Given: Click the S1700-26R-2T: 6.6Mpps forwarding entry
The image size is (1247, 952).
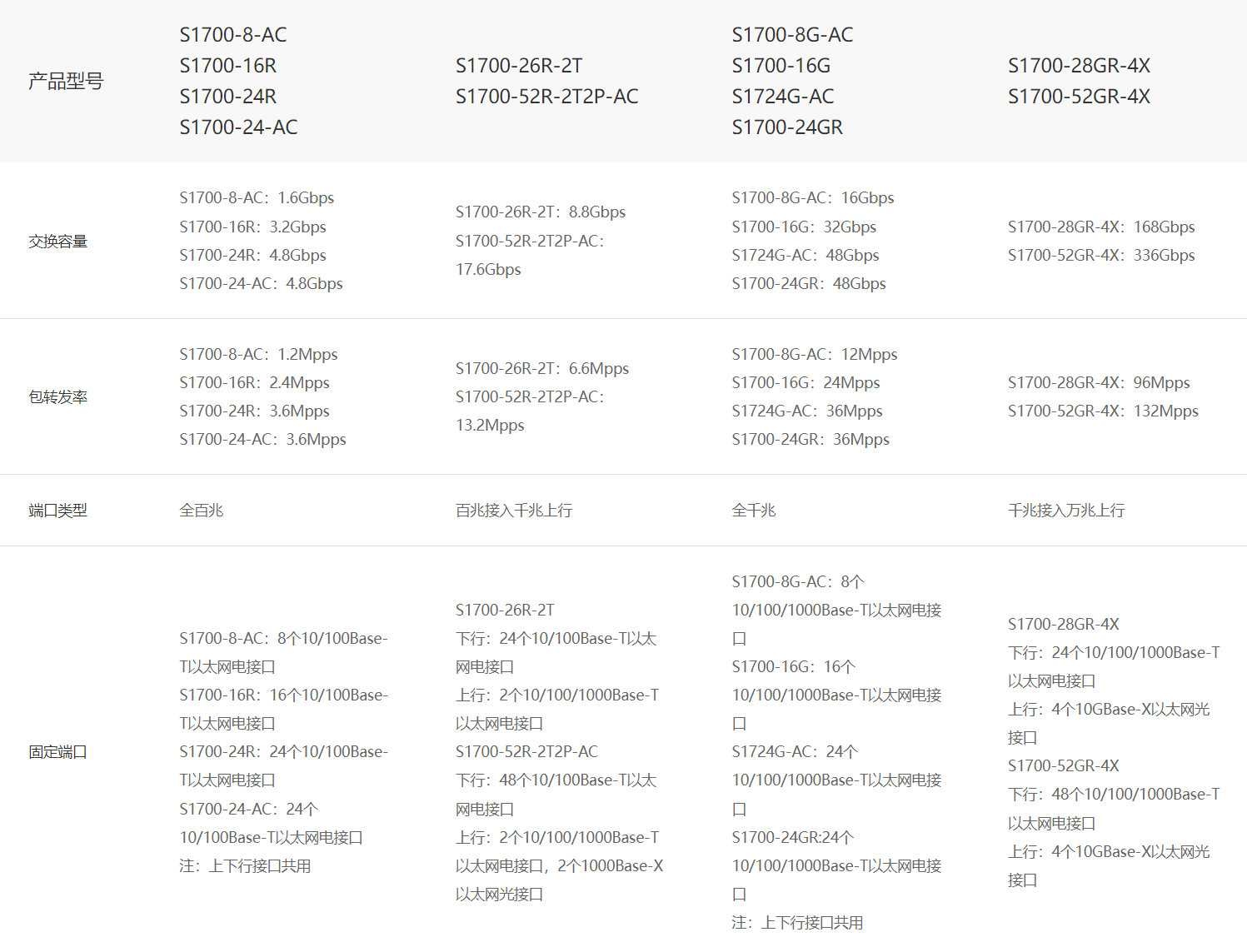Looking at the screenshot, I should (542, 369).
